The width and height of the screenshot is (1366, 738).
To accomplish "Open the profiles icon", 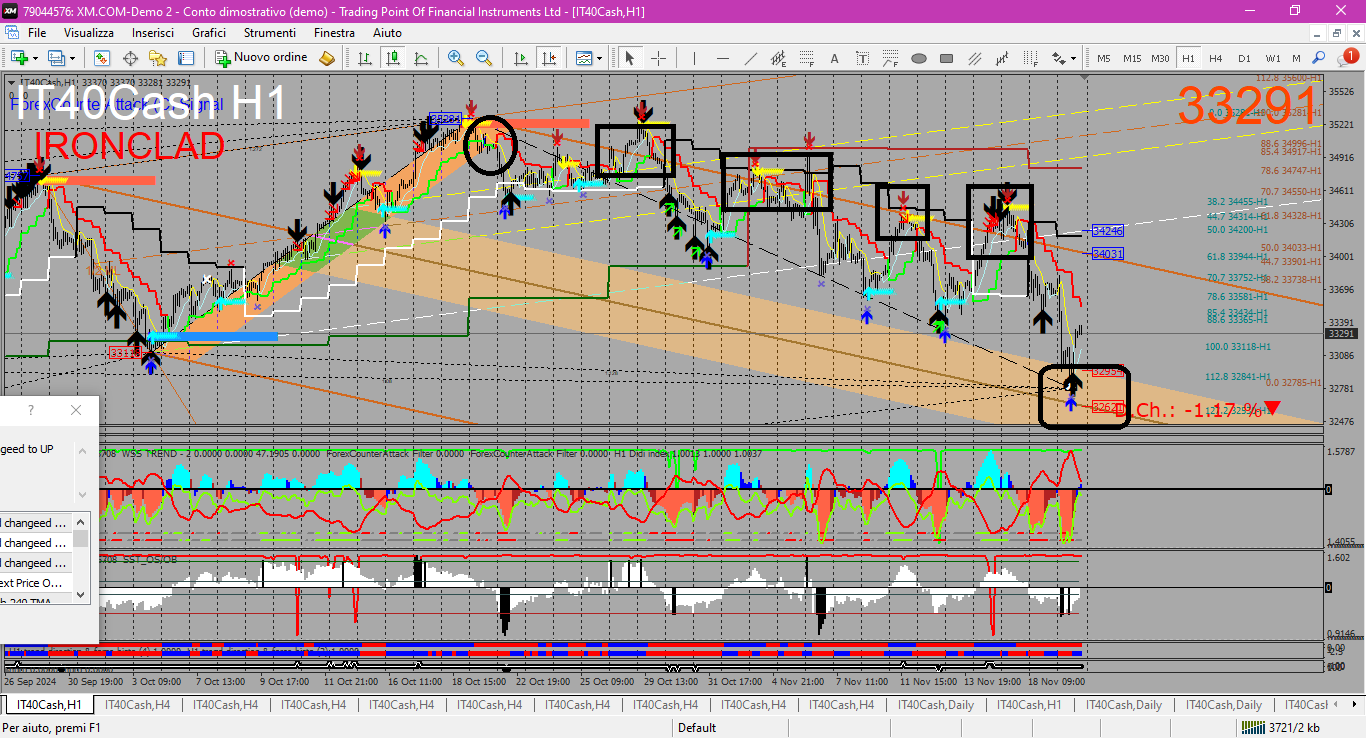I will pos(57,58).
